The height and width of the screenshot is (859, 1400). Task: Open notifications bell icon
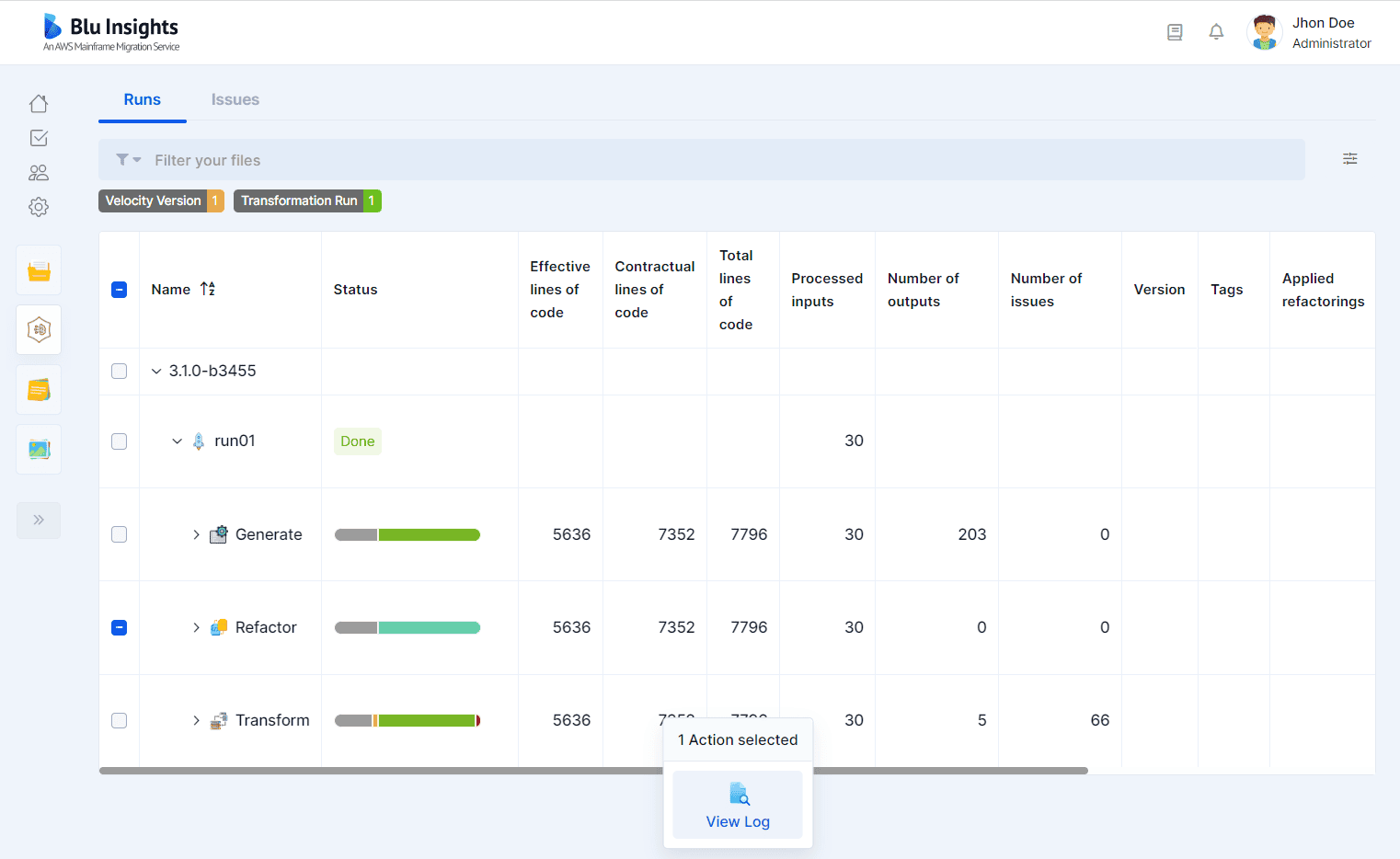[x=1216, y=32]
